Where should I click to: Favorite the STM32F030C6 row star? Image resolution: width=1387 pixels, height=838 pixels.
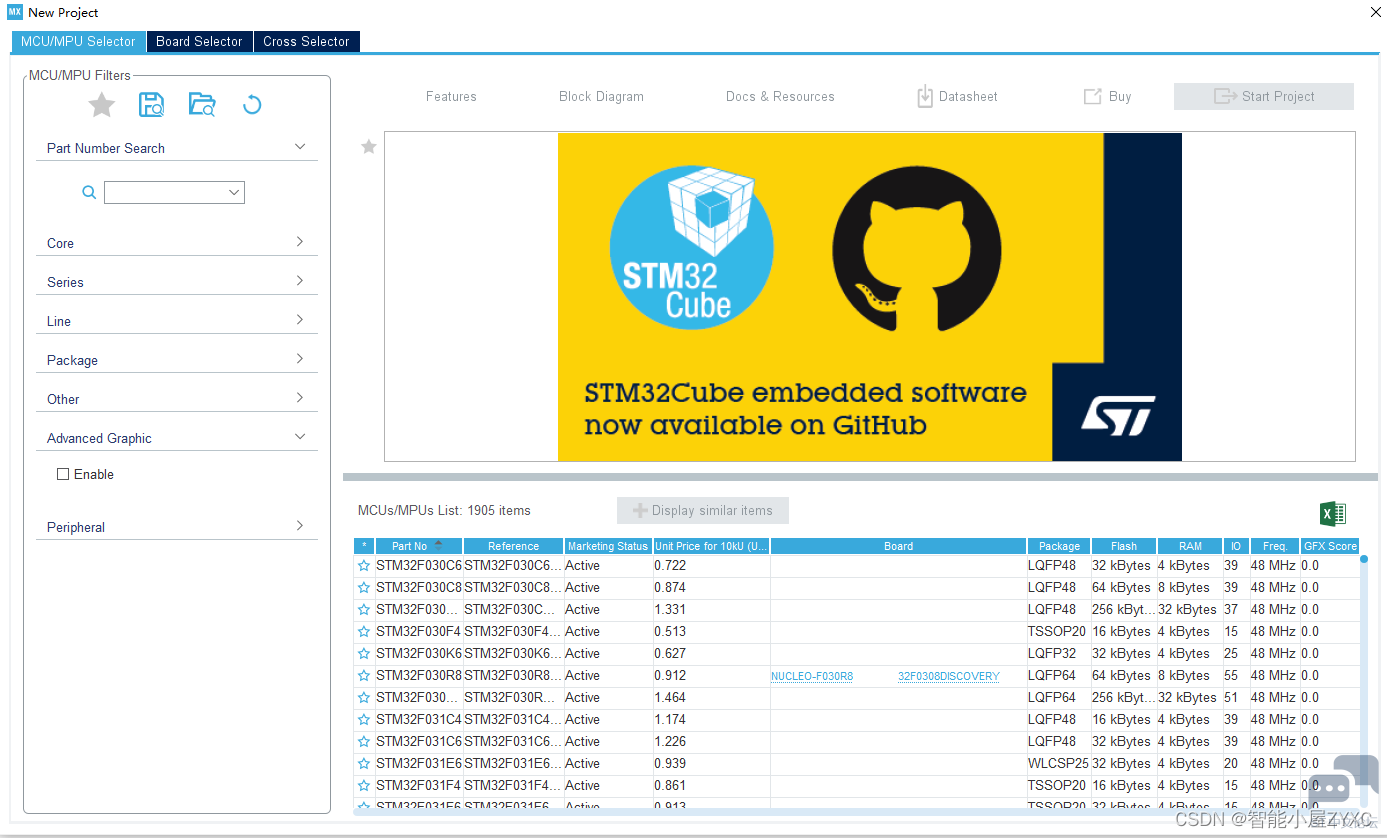(364, 566)
